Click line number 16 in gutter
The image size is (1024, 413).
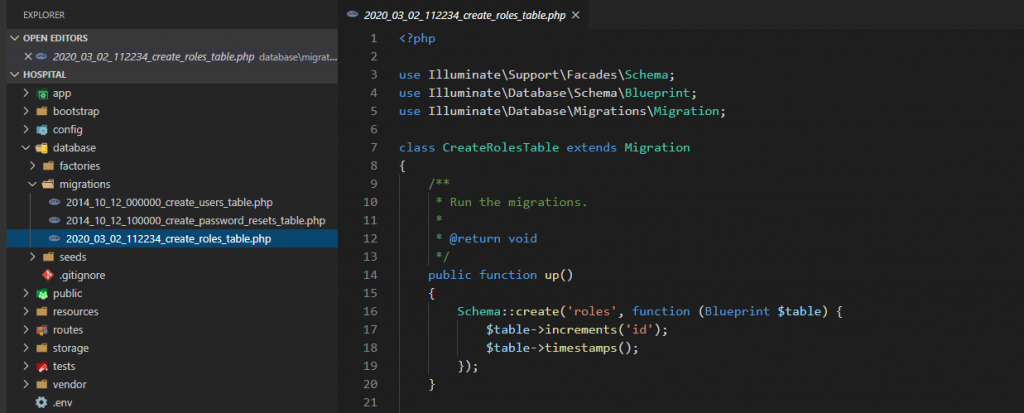coord(371,312)
